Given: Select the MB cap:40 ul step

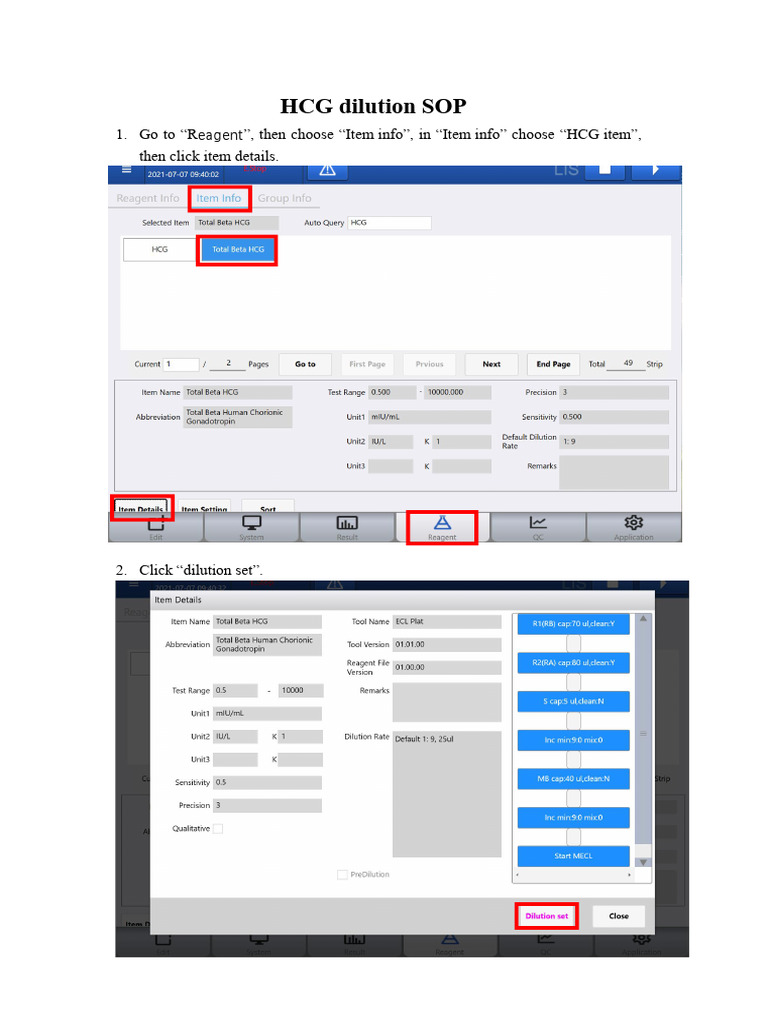Looking at the screenshot, I should coord(573,779).
